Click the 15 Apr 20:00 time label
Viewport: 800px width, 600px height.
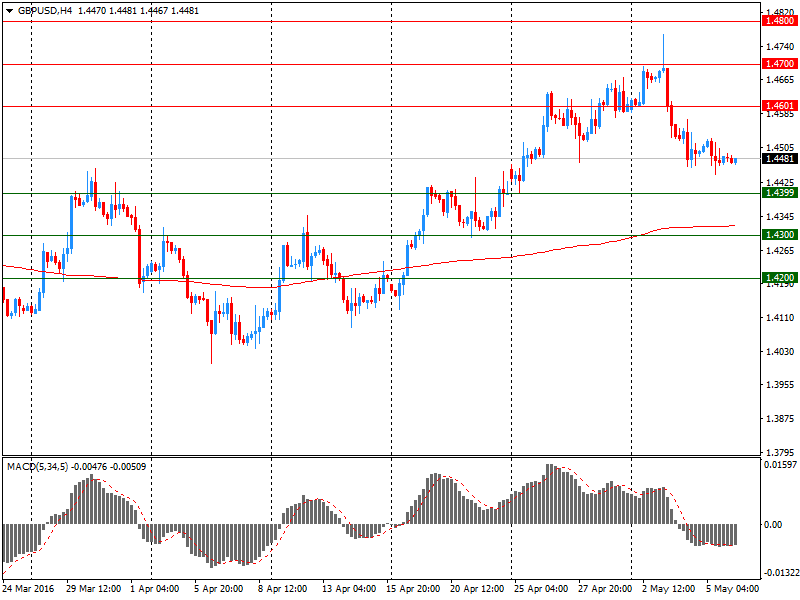413,589
